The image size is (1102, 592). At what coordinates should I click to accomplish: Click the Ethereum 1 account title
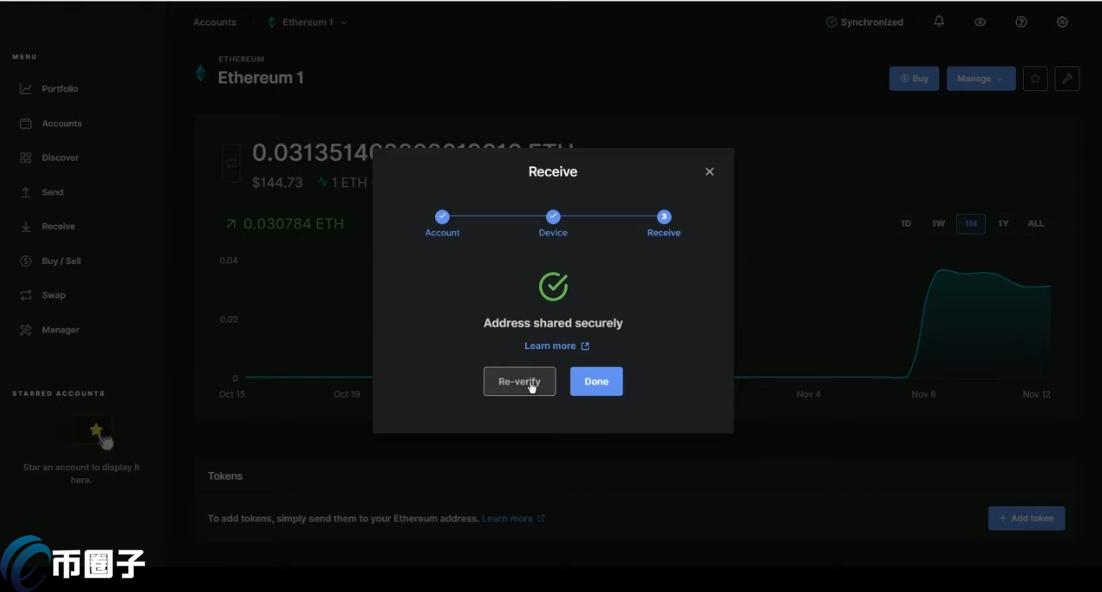tap(261, 77)
